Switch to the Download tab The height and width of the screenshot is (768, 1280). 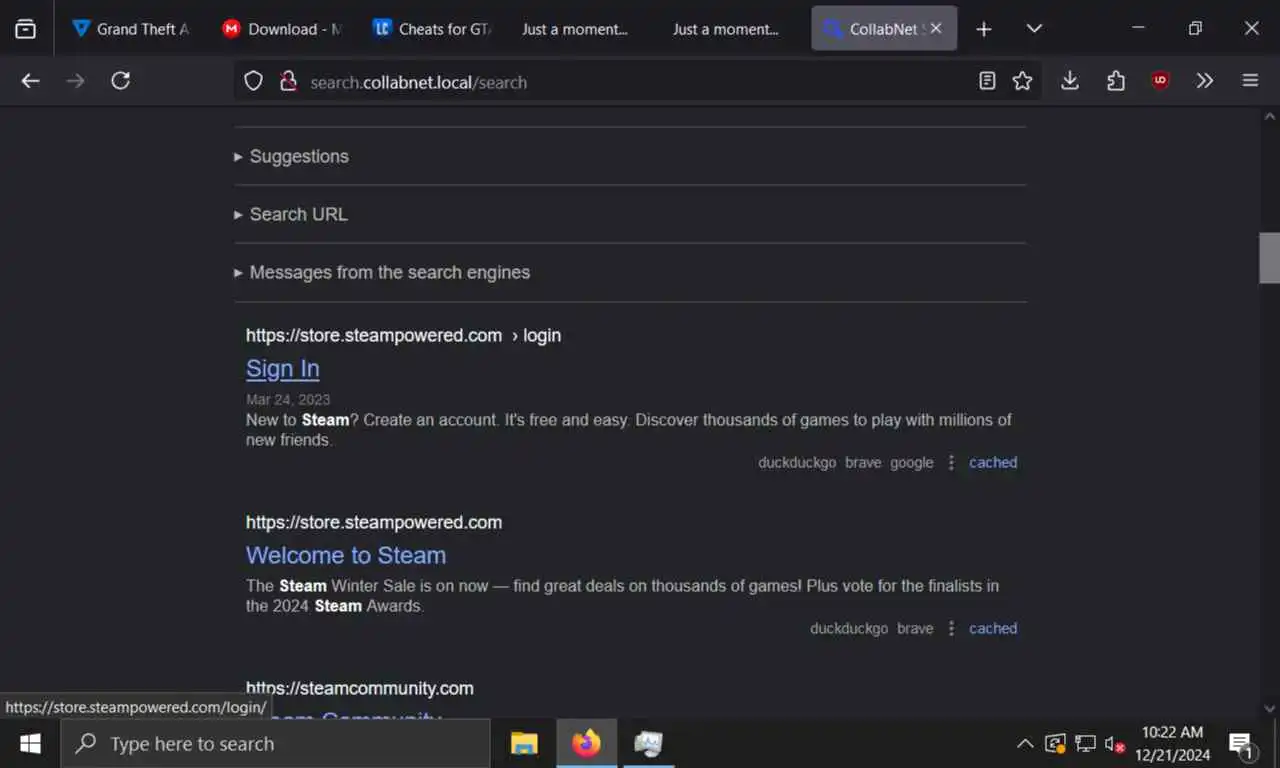(282, 29)
